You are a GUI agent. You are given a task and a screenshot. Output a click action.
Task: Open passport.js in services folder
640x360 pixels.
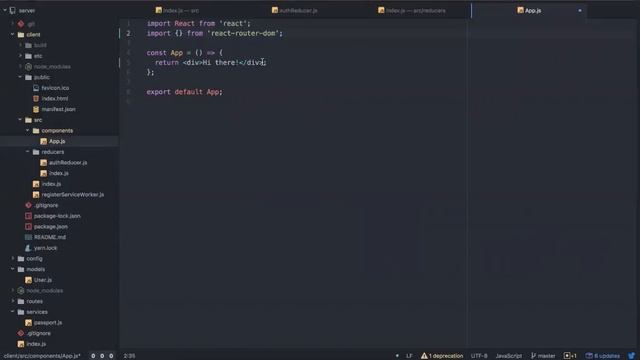pyautogui.click(x=48, y=322)
